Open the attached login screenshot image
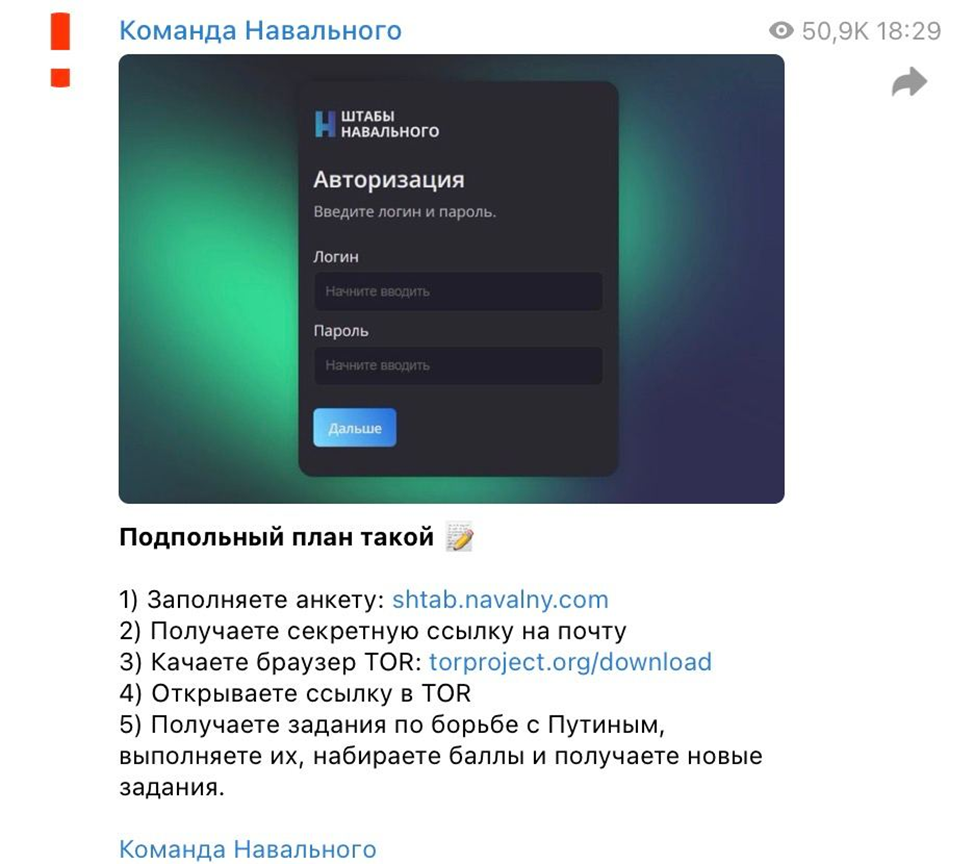This screenshot has height=864, width=974. tap(452, 279)
